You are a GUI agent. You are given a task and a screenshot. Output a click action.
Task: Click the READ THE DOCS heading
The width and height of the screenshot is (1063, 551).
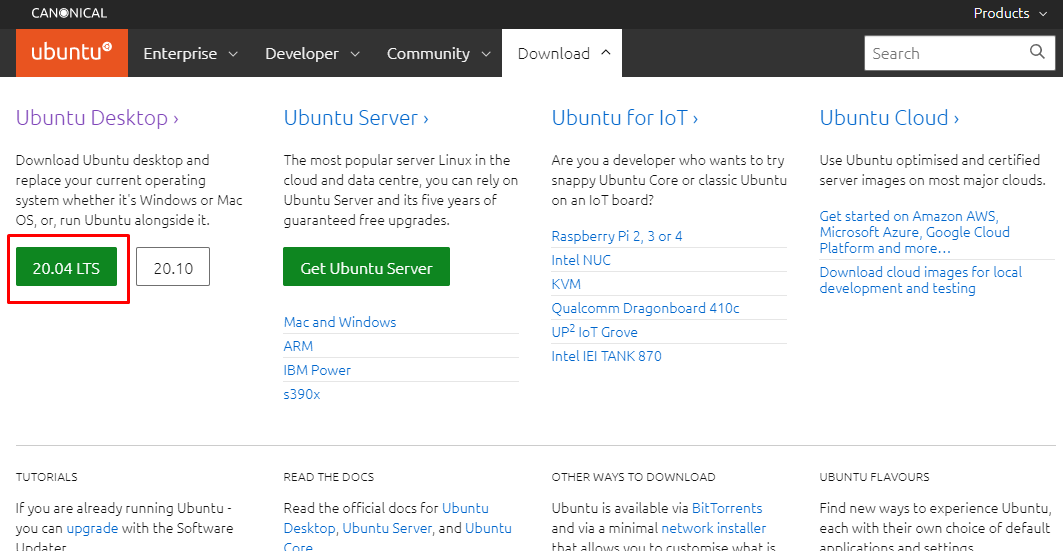click(329, 477)
